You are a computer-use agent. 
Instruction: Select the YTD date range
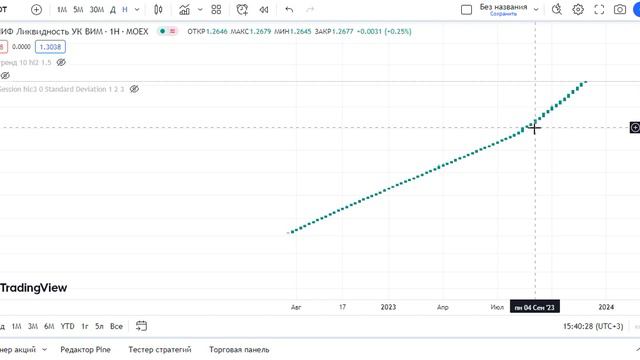[67, 326]
